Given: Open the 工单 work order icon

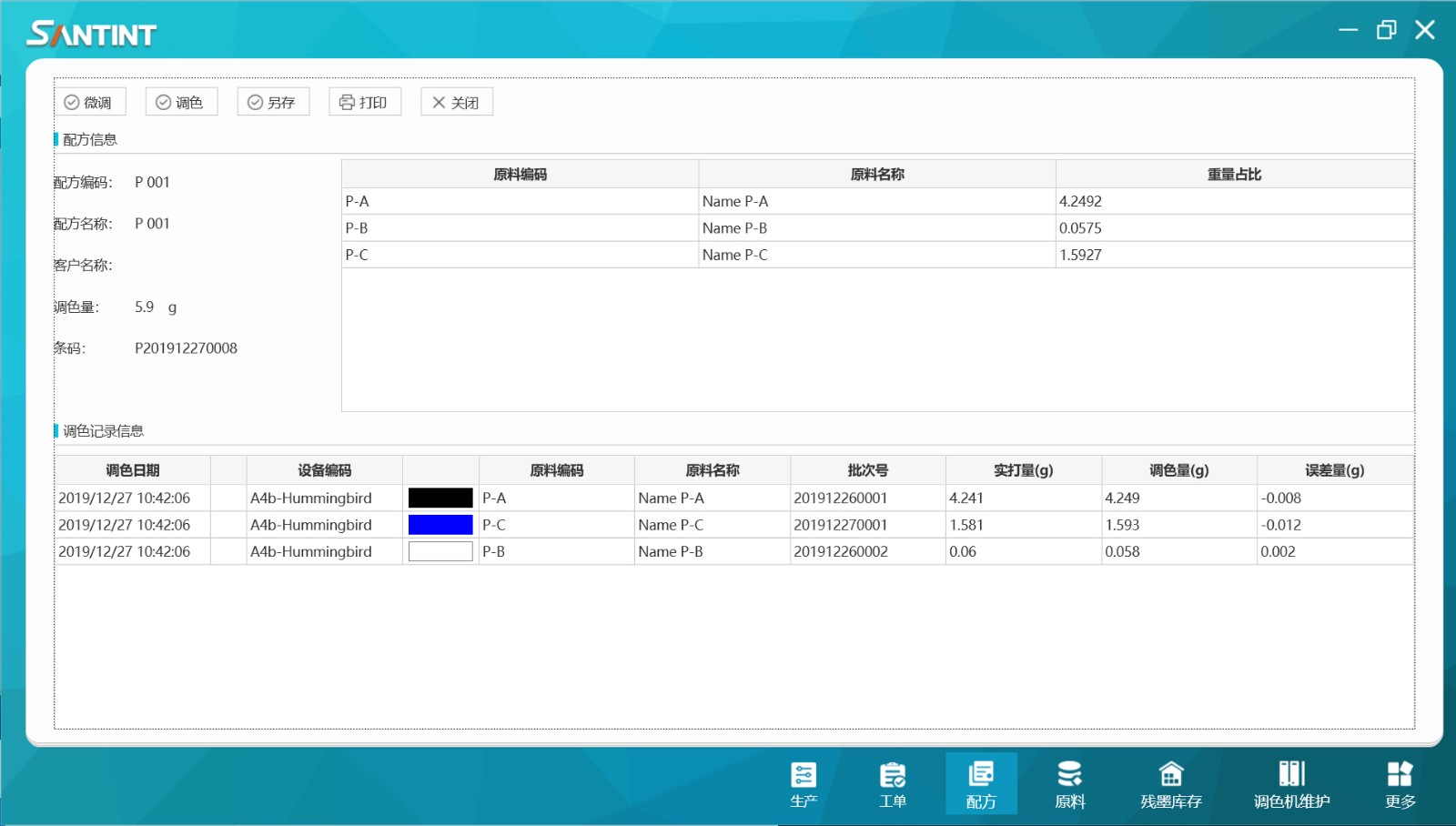Looking at the screenshot, I should 893,784.
